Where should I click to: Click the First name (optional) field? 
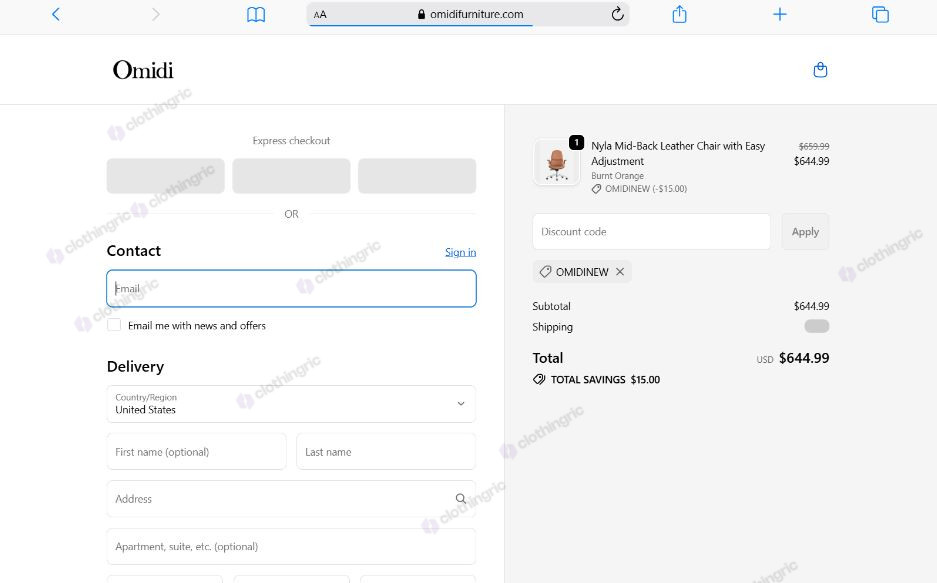(x=197, y=452)
